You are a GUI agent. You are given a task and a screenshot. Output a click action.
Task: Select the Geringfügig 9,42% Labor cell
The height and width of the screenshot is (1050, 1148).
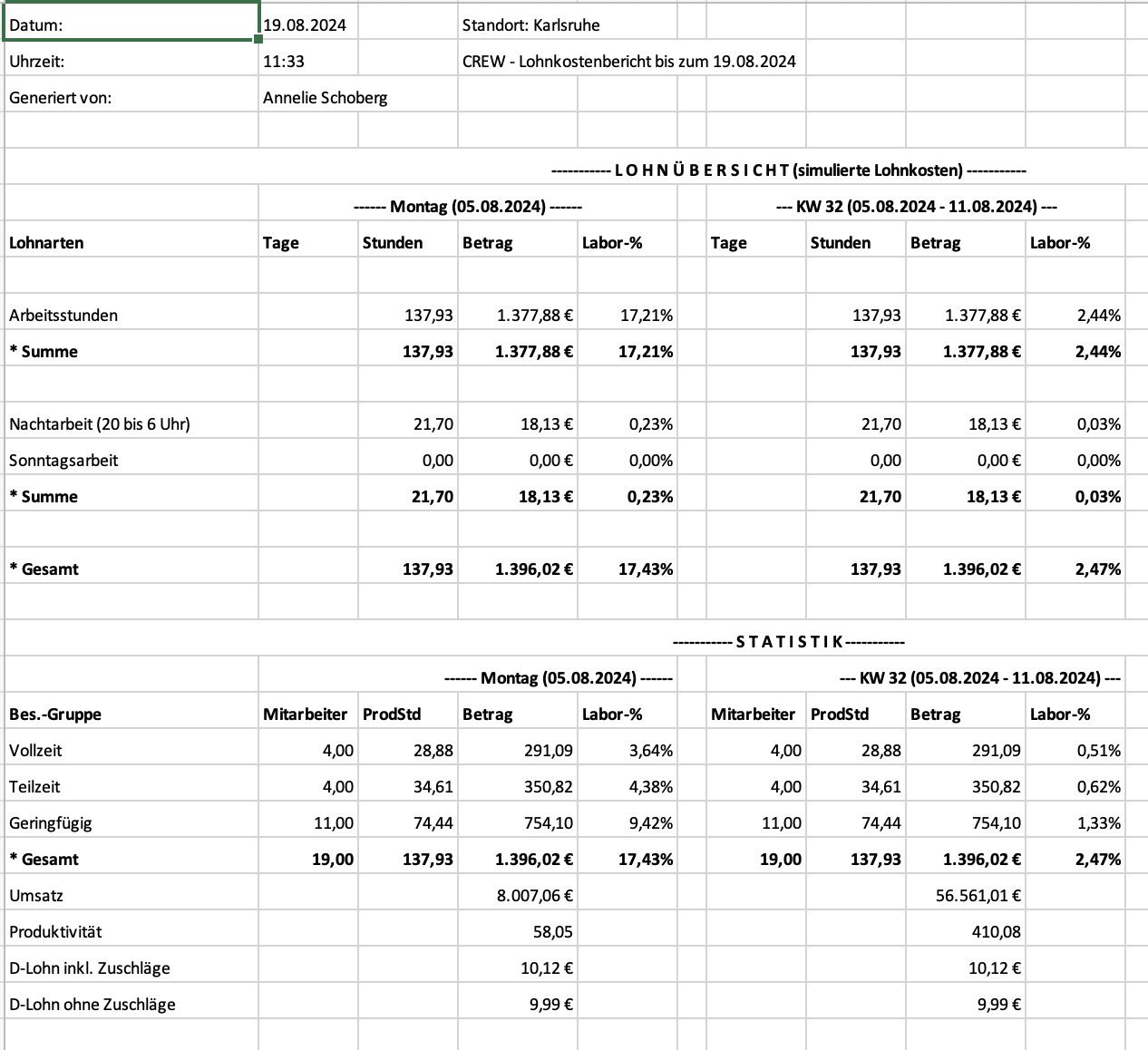pos(650,823)
